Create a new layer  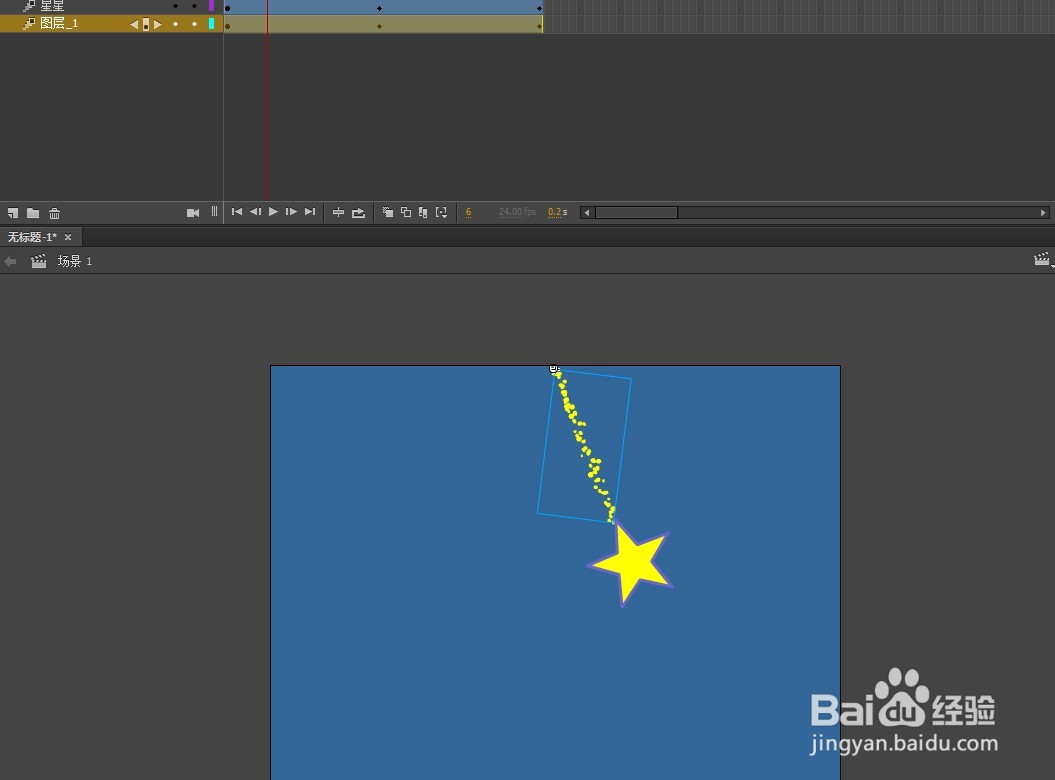coord(12,212)
